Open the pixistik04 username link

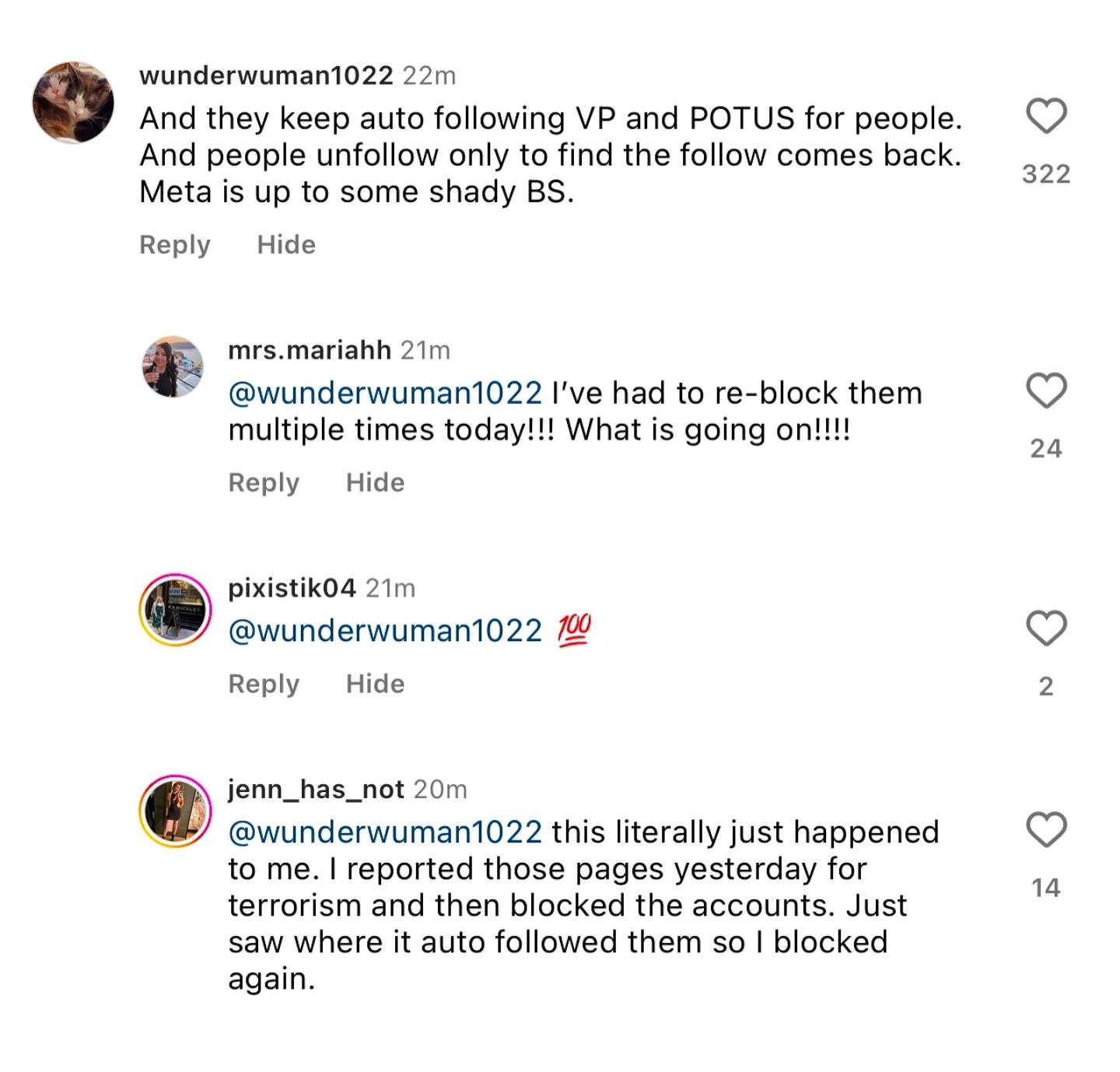(292, 588)
